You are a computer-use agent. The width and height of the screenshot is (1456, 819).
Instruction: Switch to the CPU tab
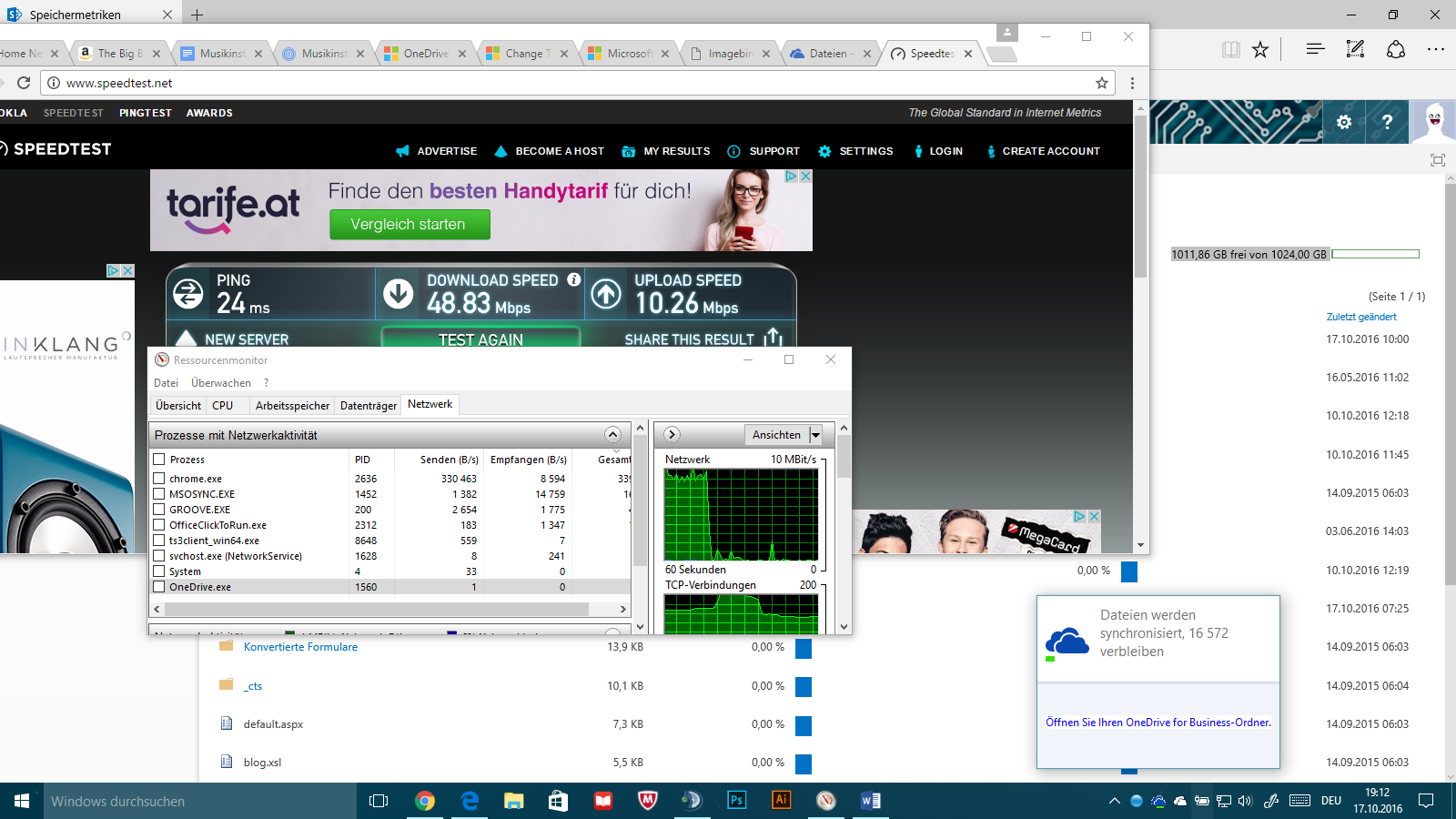[x=223, y=406]
